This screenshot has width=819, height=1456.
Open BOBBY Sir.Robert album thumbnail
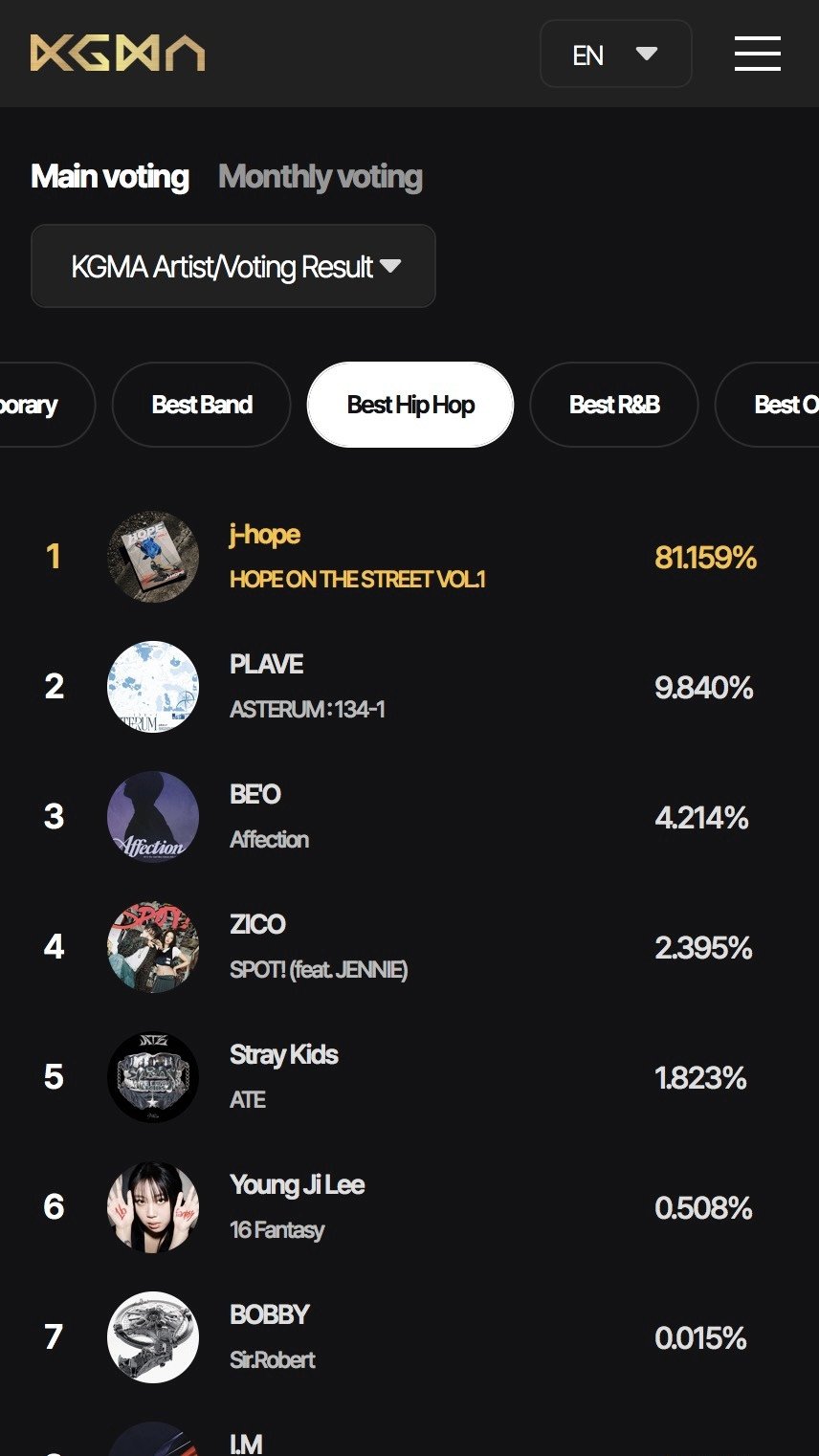tap(153, 1337)
